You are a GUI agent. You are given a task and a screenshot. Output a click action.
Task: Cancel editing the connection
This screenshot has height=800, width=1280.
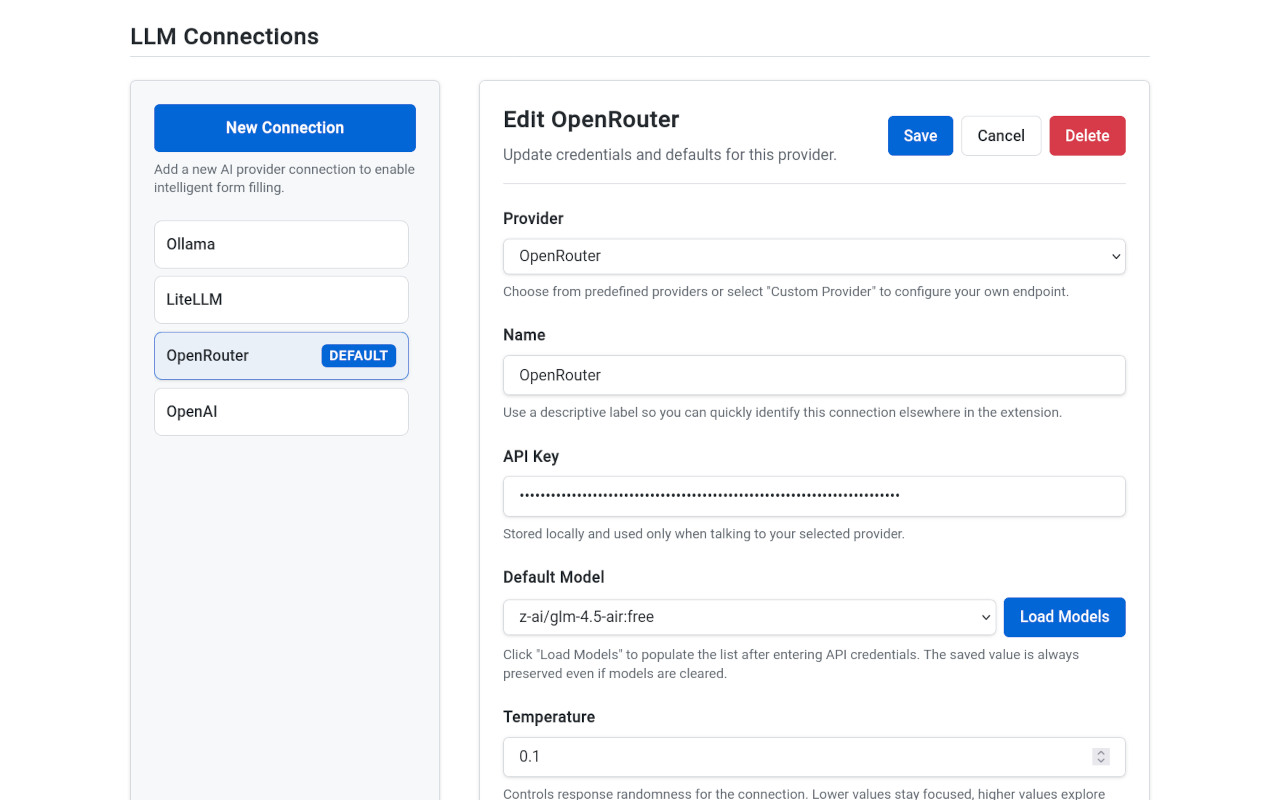click(1000, 136)
